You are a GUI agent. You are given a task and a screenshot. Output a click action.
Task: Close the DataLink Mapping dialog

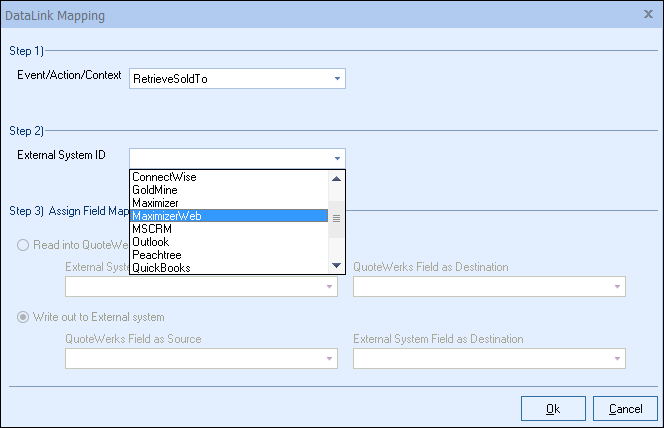648,15
